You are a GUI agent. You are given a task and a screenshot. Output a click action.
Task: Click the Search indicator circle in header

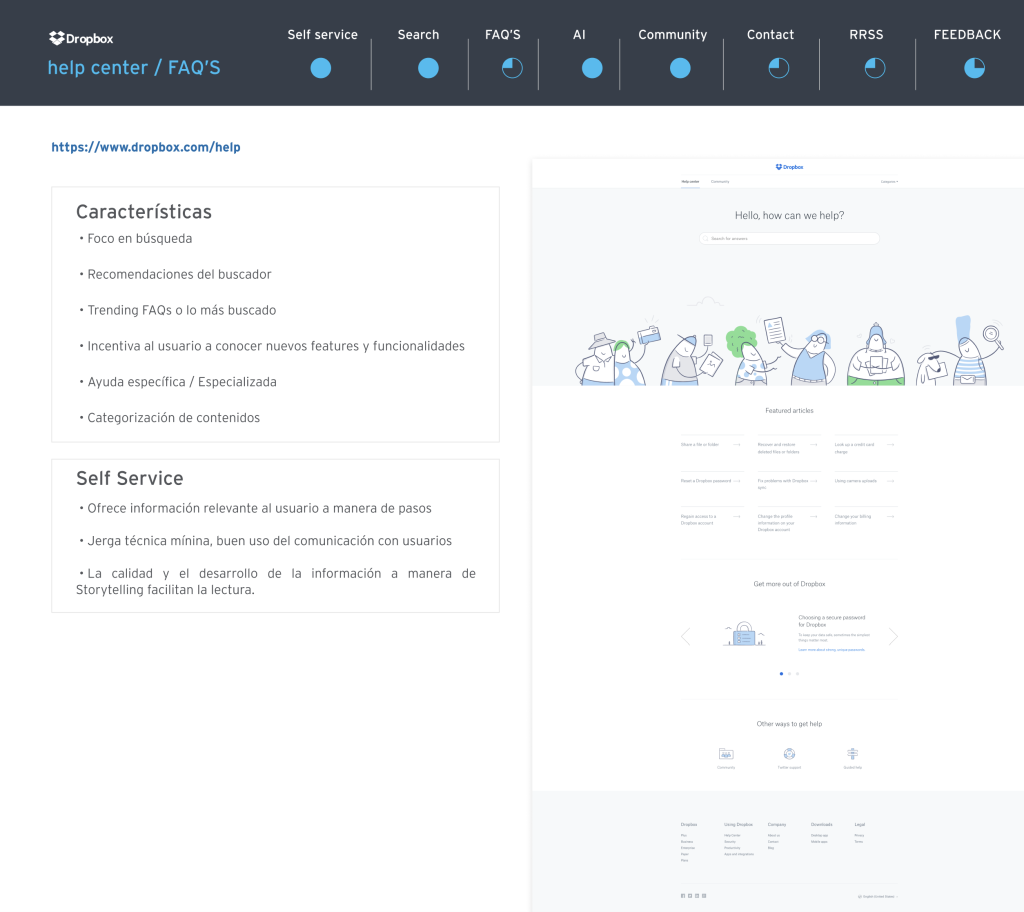pos(428,68)
